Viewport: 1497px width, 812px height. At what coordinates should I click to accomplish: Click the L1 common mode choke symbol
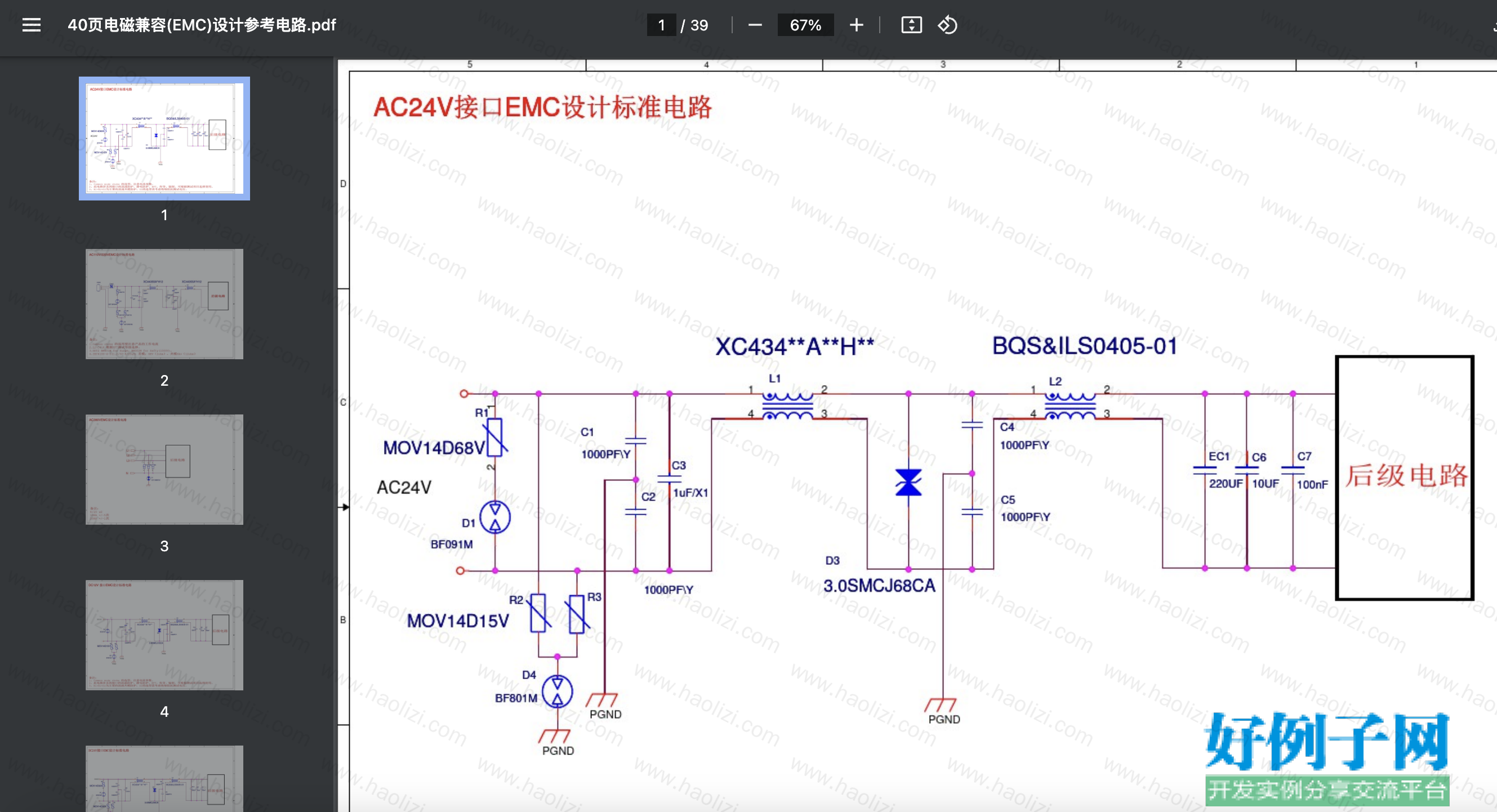click(x=787, y=405)
